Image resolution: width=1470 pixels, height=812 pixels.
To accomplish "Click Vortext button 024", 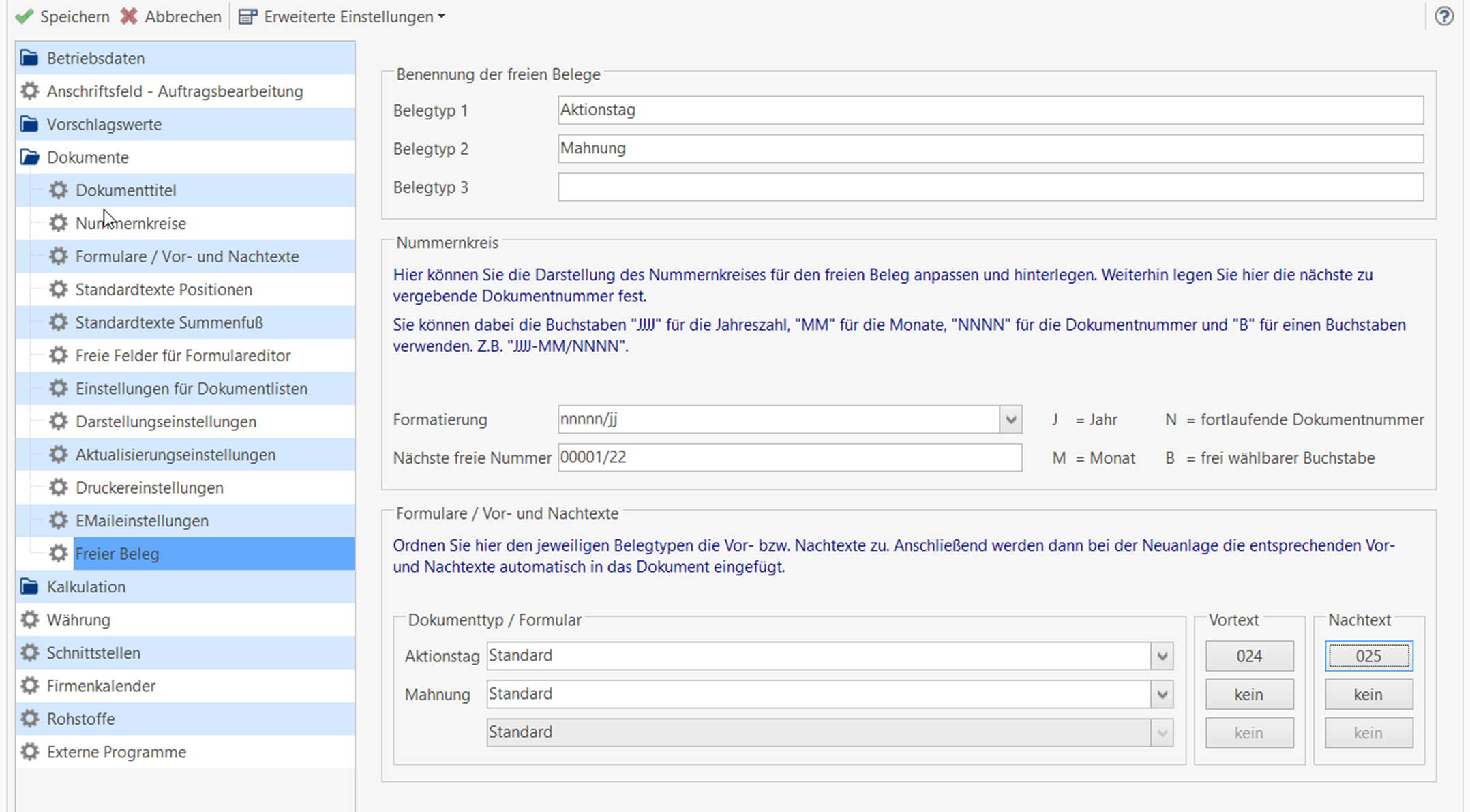I will click(x=1248, y=656).
